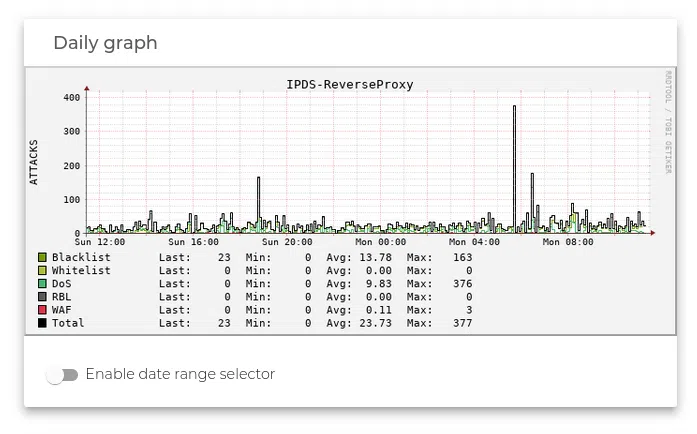The width and height of the screenshot is (697, 434).
Task: Click the ATTACKS y-axis label
Action: pyautogui.click(x=34, y=162)
